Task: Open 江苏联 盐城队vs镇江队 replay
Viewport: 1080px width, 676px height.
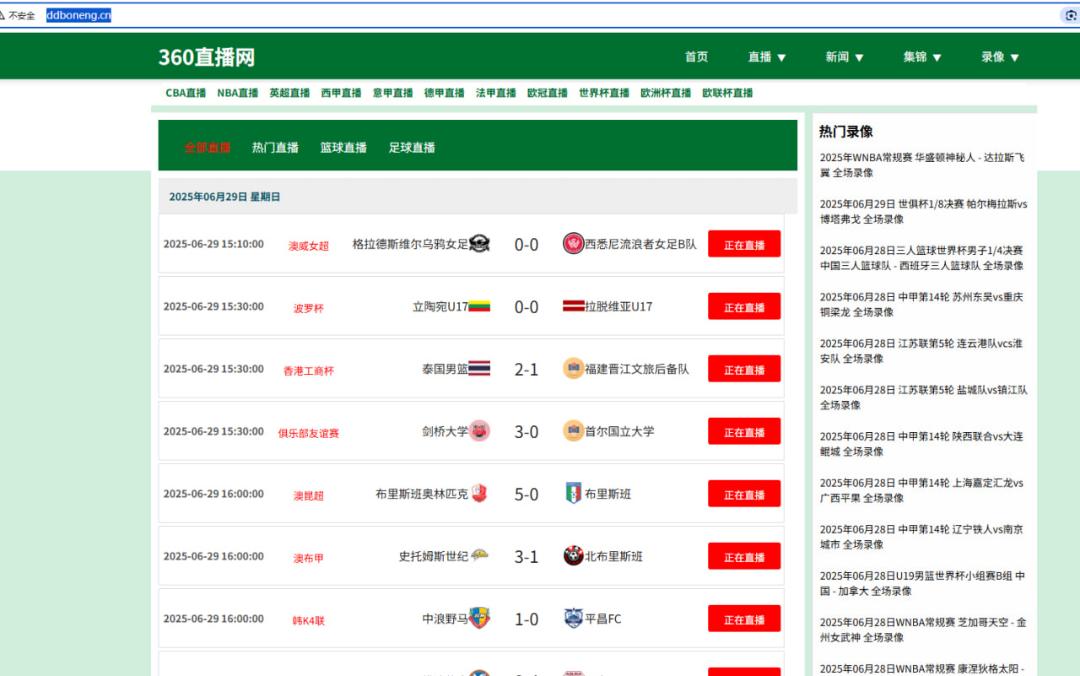Action: point(923,398)
